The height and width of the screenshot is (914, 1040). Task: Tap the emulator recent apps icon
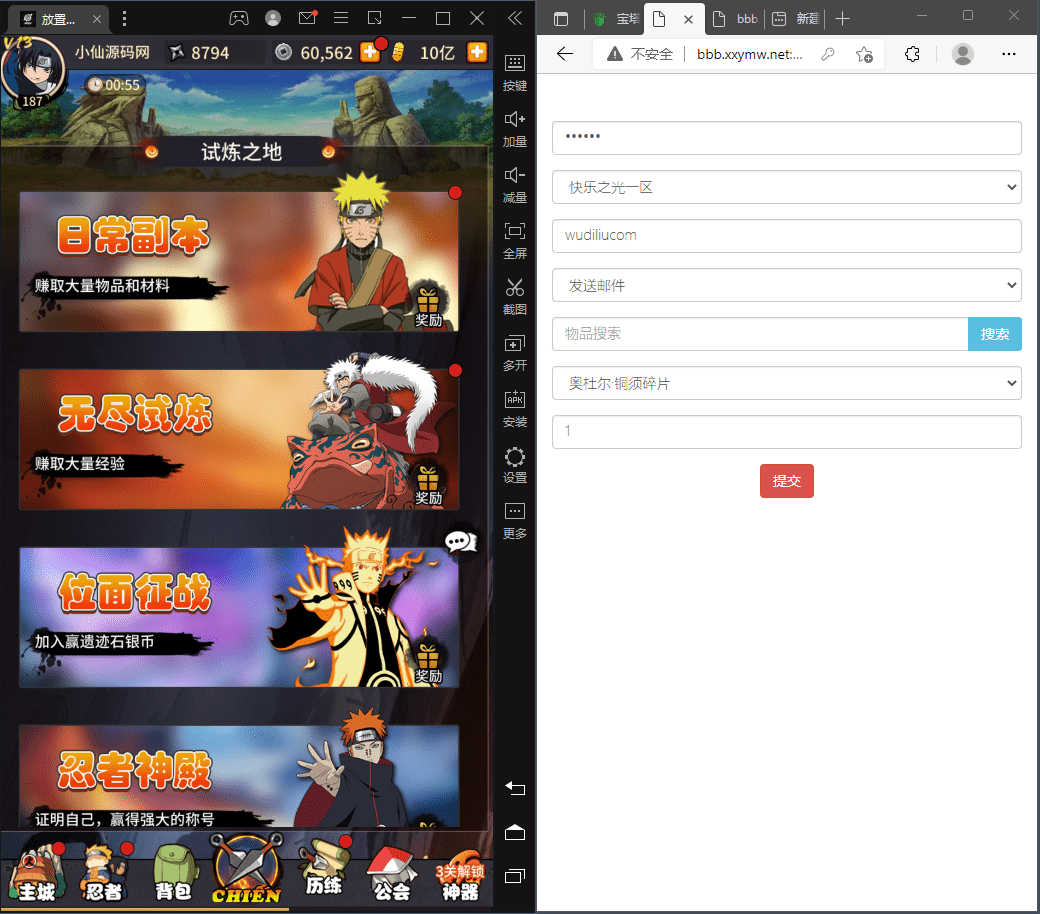pyautogui.click(x=515, y=876)
